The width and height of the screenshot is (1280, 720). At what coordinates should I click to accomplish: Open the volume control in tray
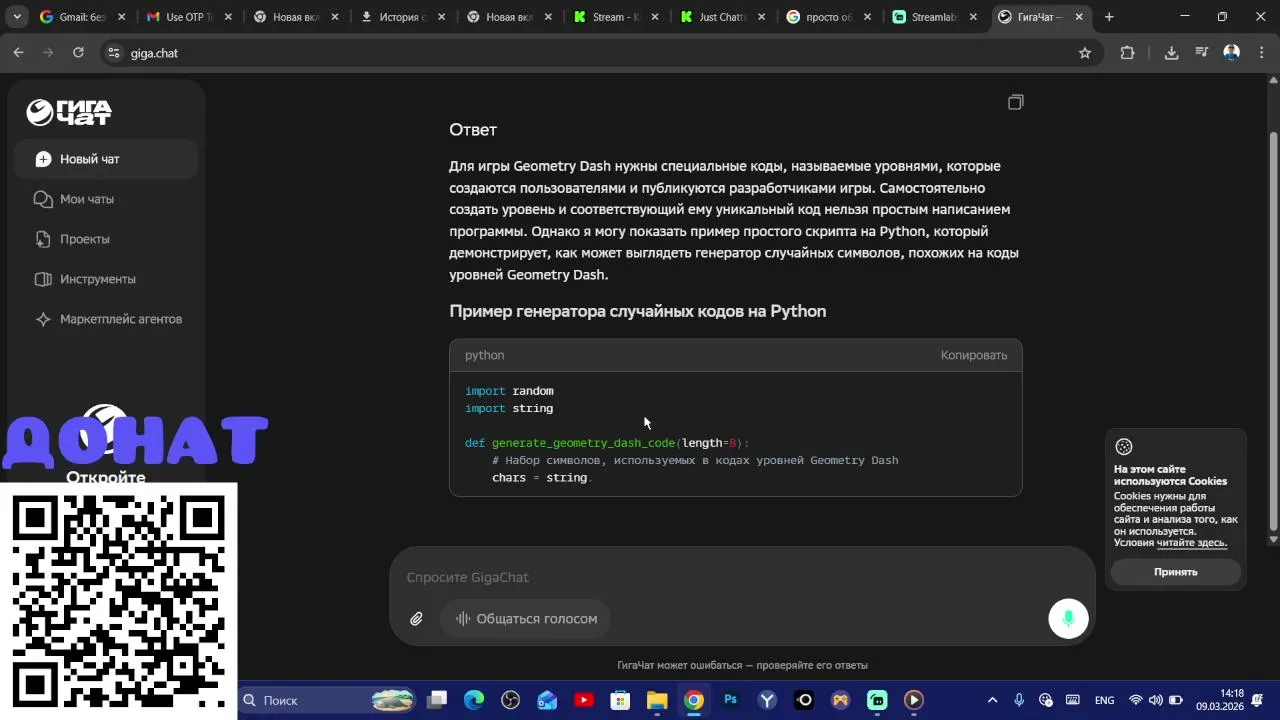(1156, 700)
